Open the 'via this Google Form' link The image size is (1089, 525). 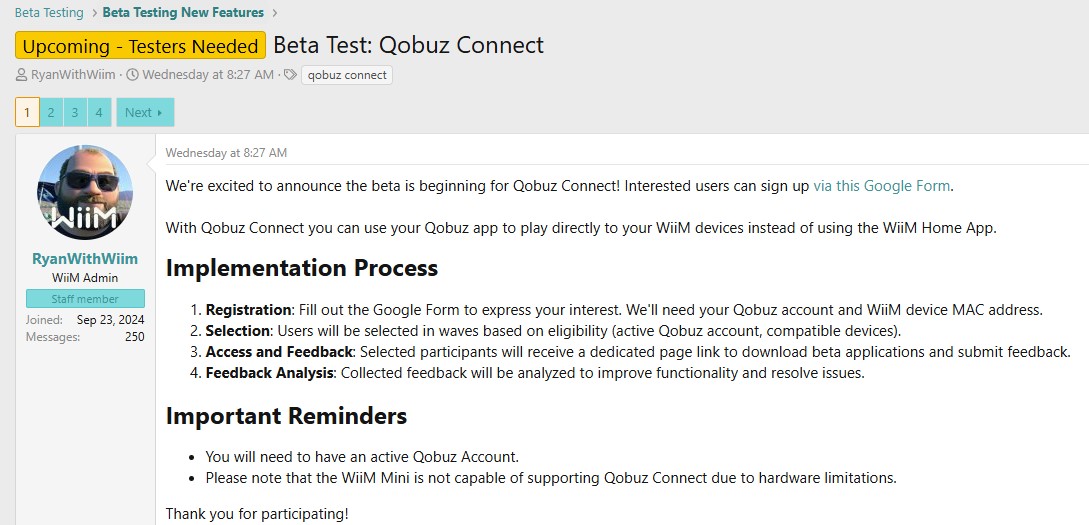(882, 186)
